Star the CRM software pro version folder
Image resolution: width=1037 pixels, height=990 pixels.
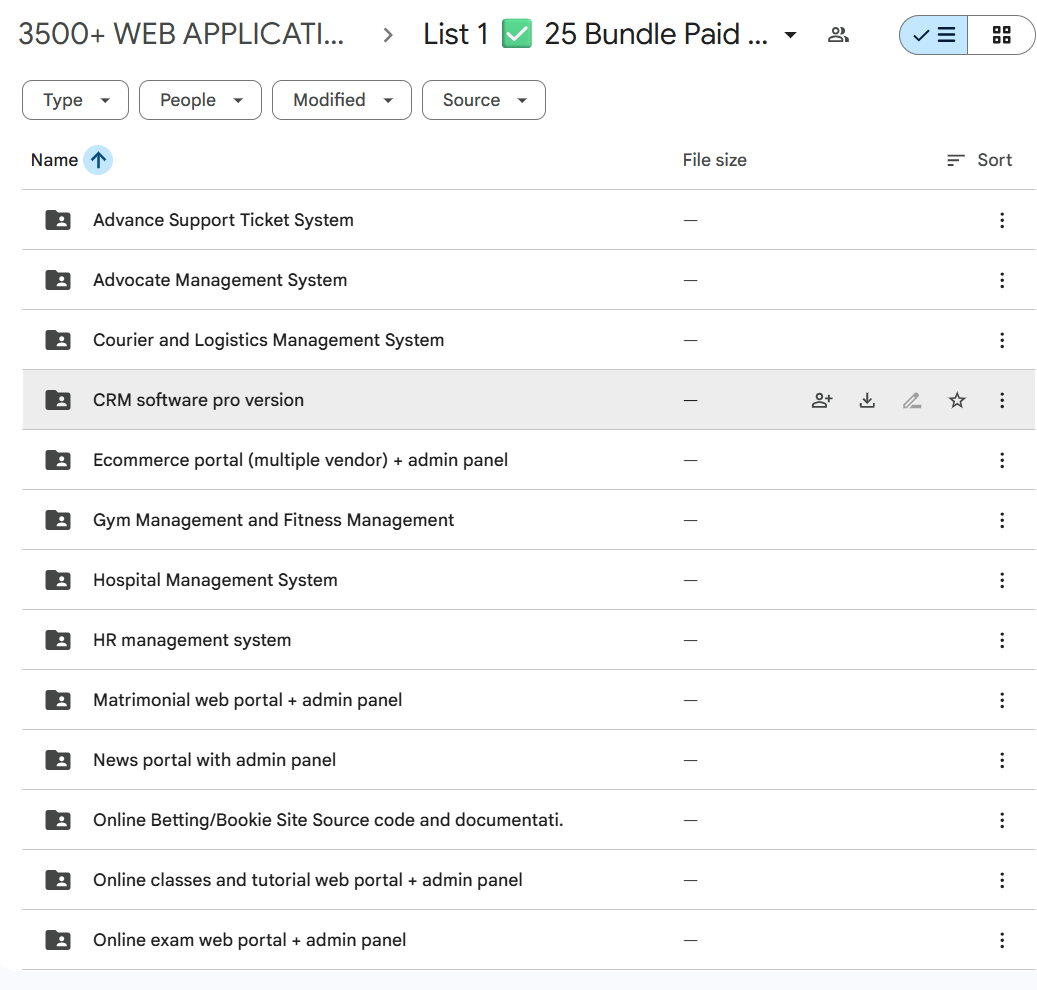point(957,400)
